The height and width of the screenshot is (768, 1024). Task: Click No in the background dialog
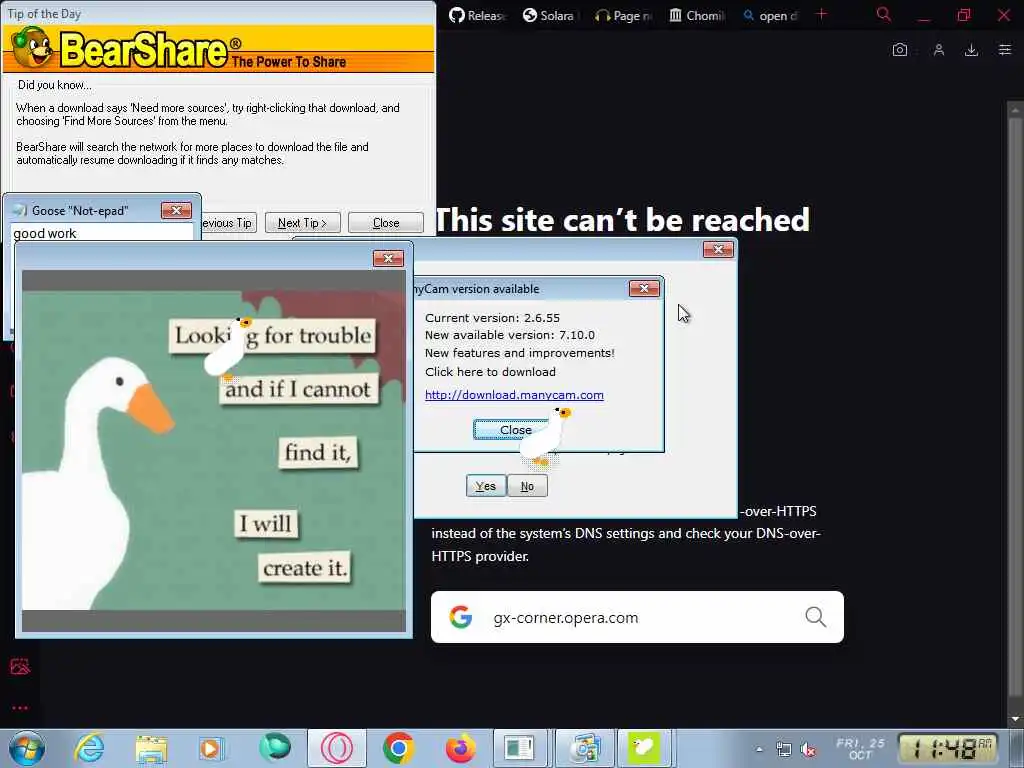pos(527,486)
